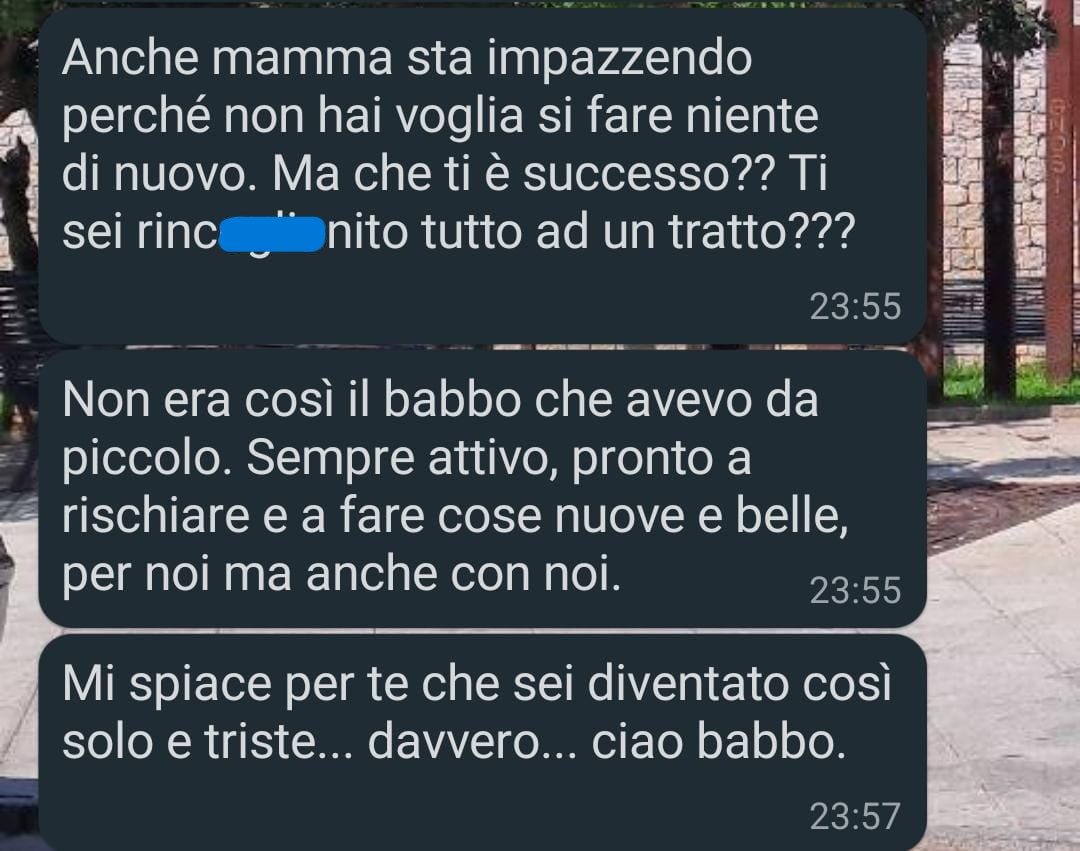The width and height of the screenshot is (1080, 851).
Task: Tap the "Mi spiace per te" message bubble
Action: pos(482,742)
